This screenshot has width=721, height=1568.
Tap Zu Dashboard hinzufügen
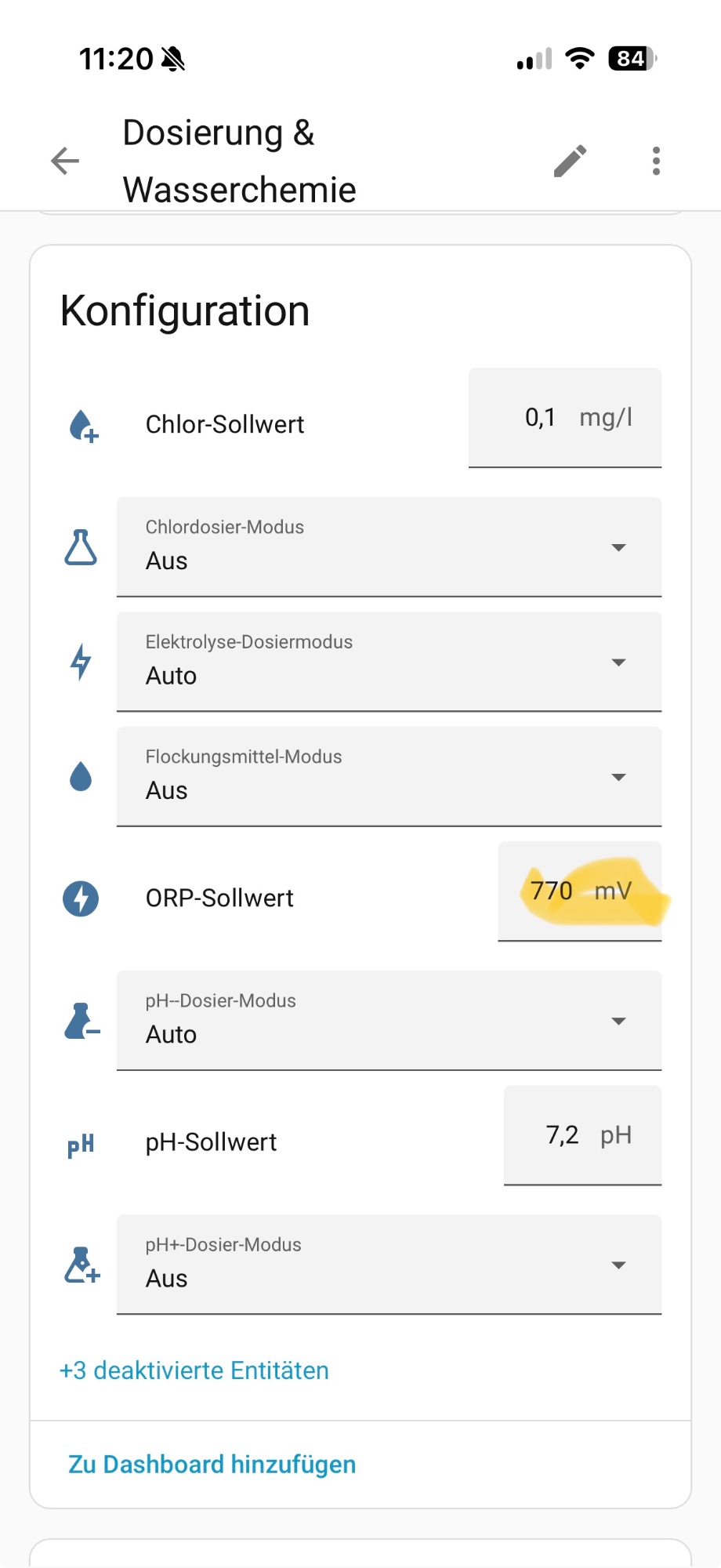coord(212,1465)
